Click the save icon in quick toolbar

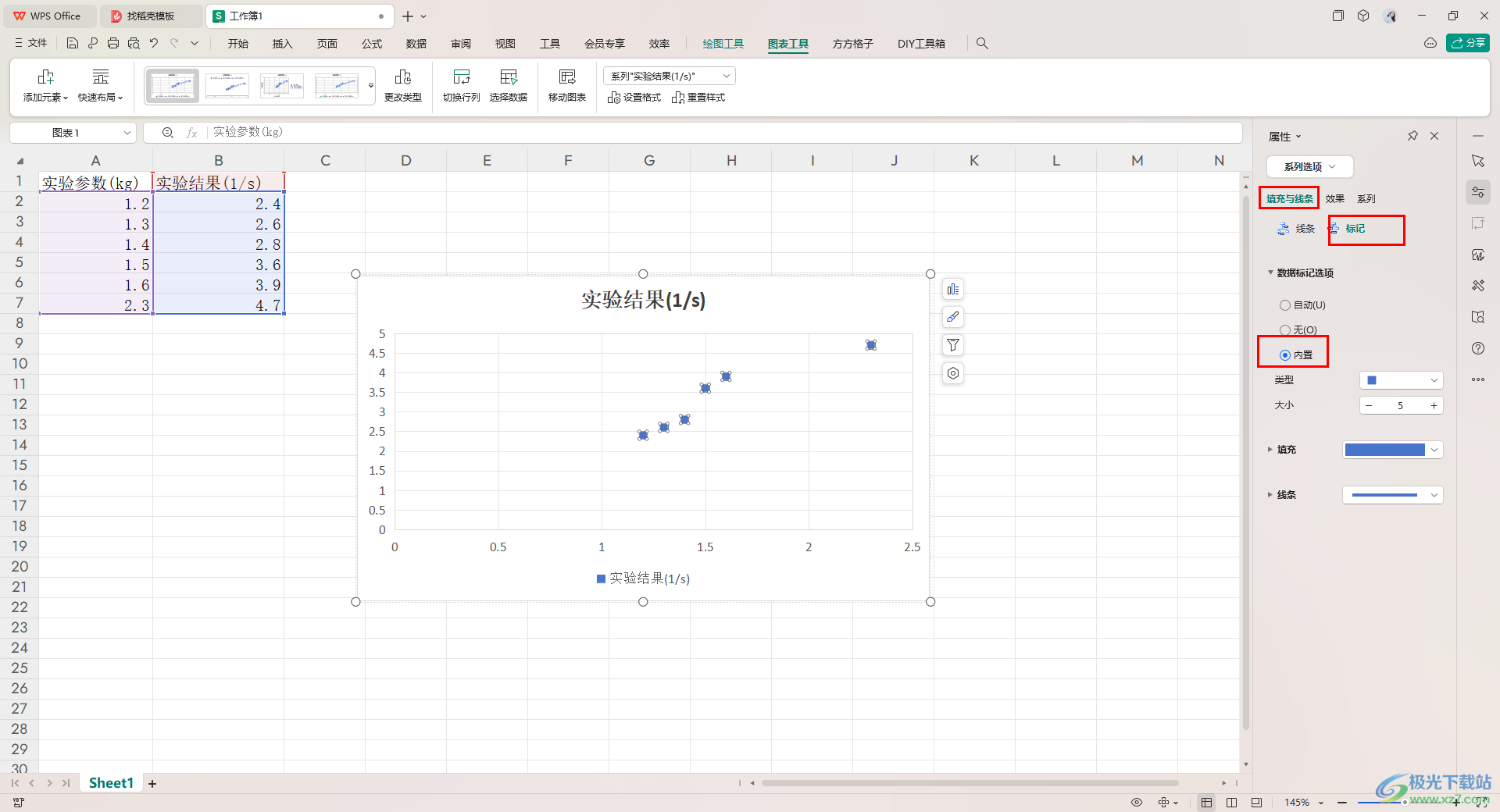point(73,44)
